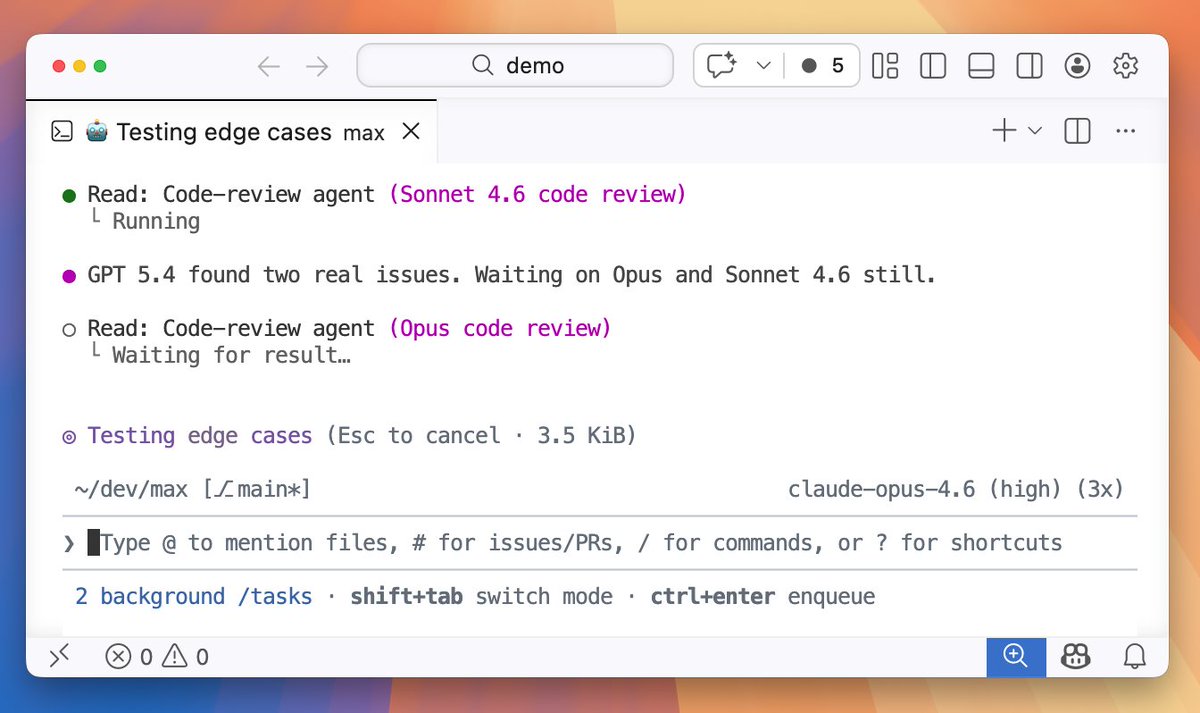Click the zoom magnifier status icon
The image size is (1200, 713).
click(1016, 656)
